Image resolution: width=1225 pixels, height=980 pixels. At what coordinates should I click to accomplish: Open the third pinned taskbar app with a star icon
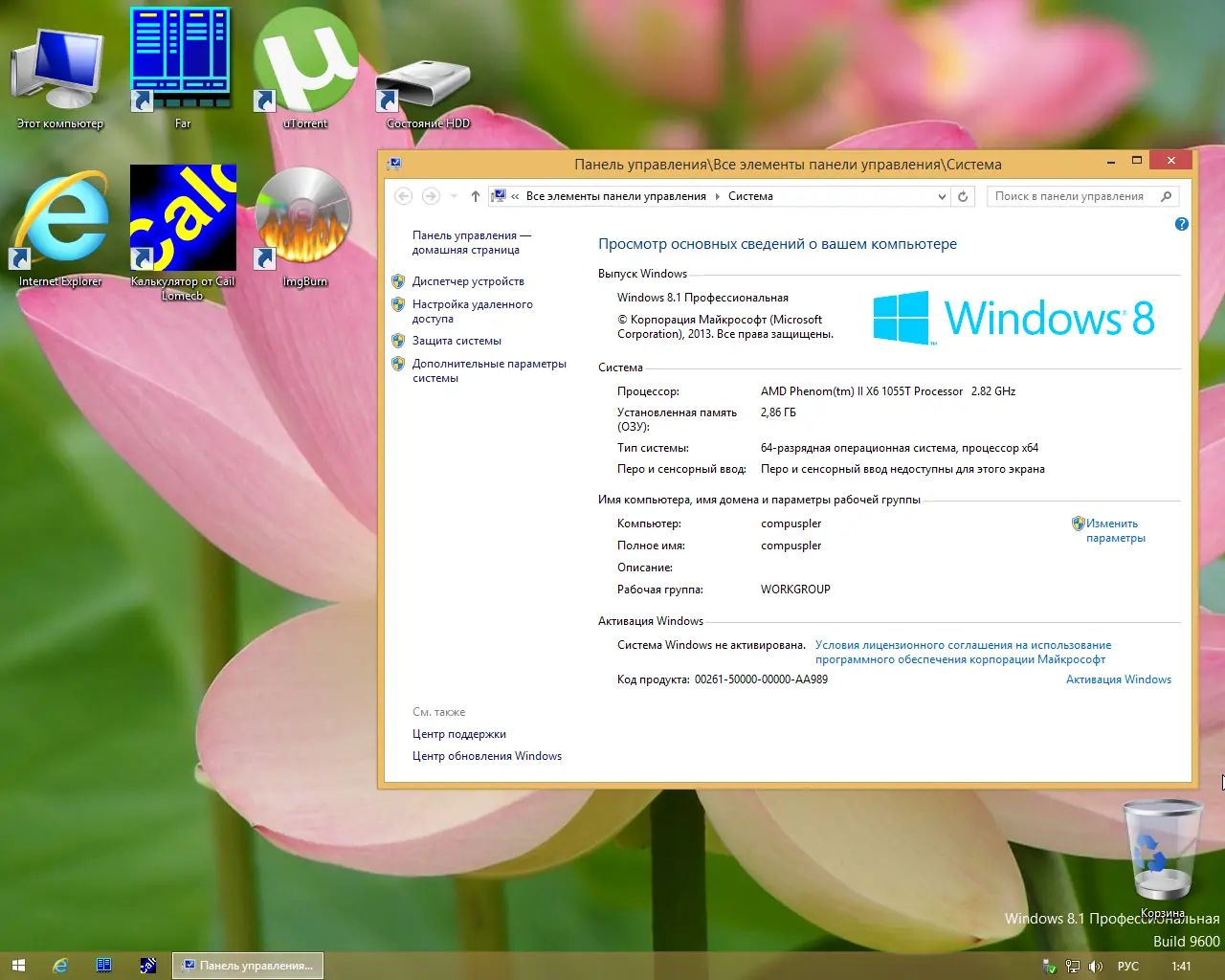click(148, 966)
